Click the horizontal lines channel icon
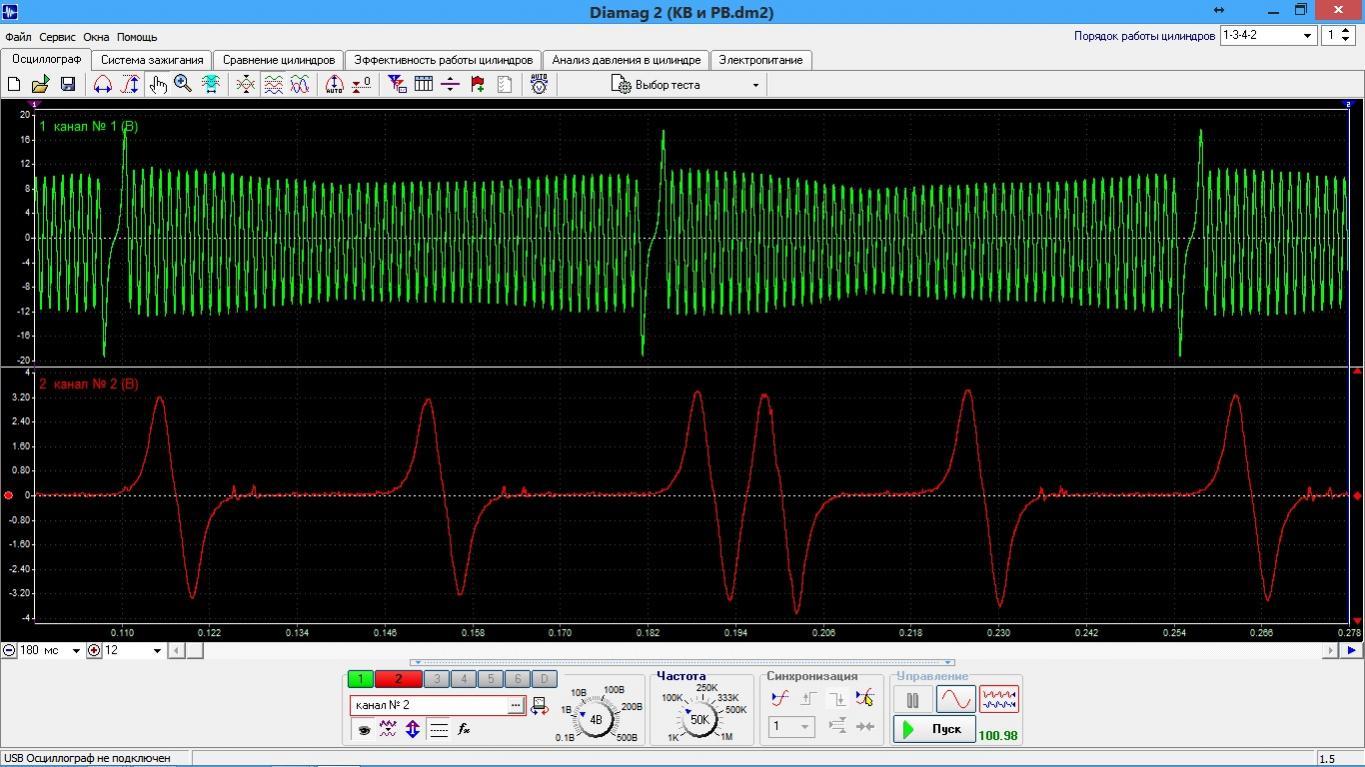 (x=438, y=730)
